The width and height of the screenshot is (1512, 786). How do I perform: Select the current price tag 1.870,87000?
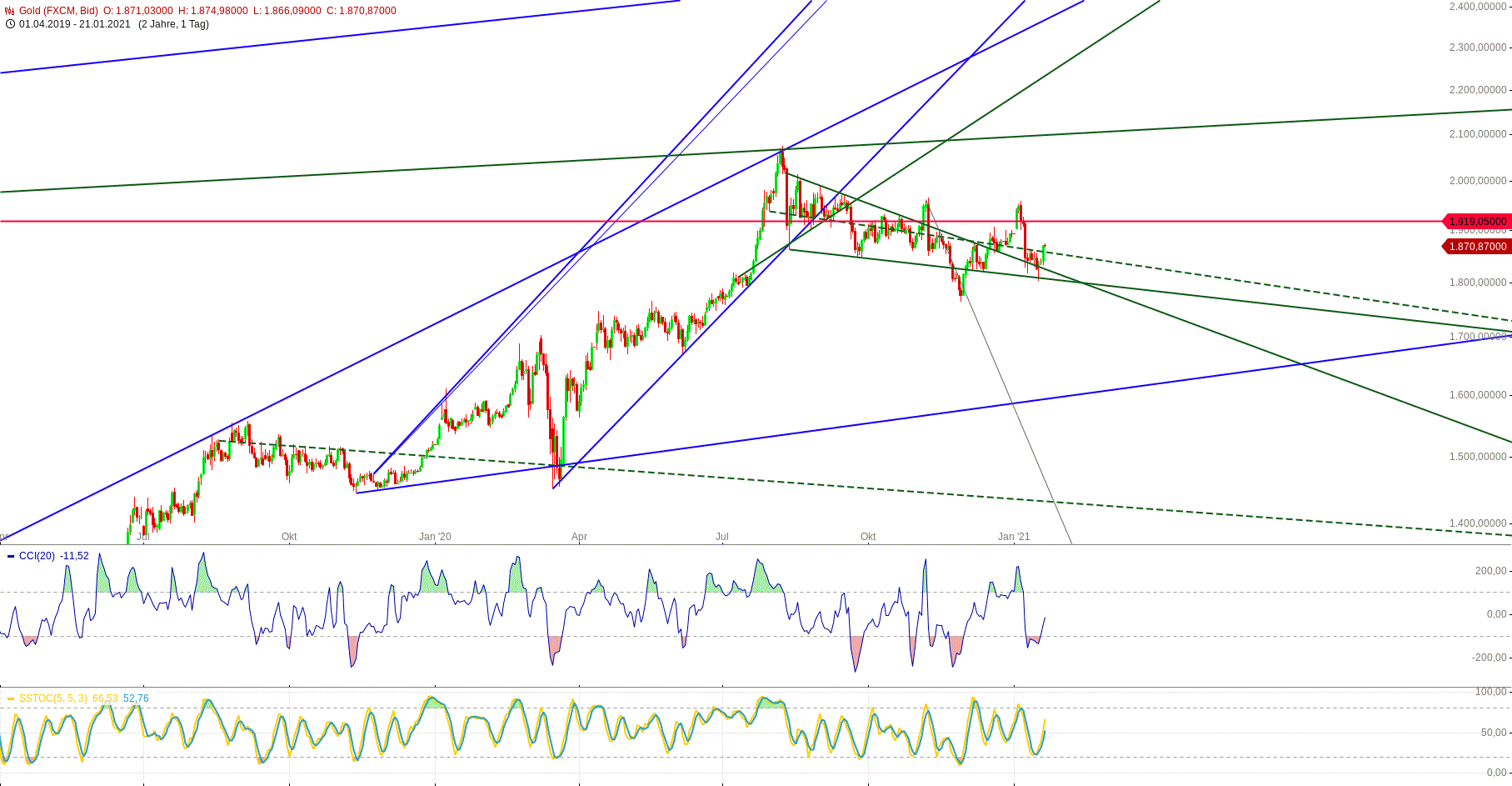click(1476, 247)
